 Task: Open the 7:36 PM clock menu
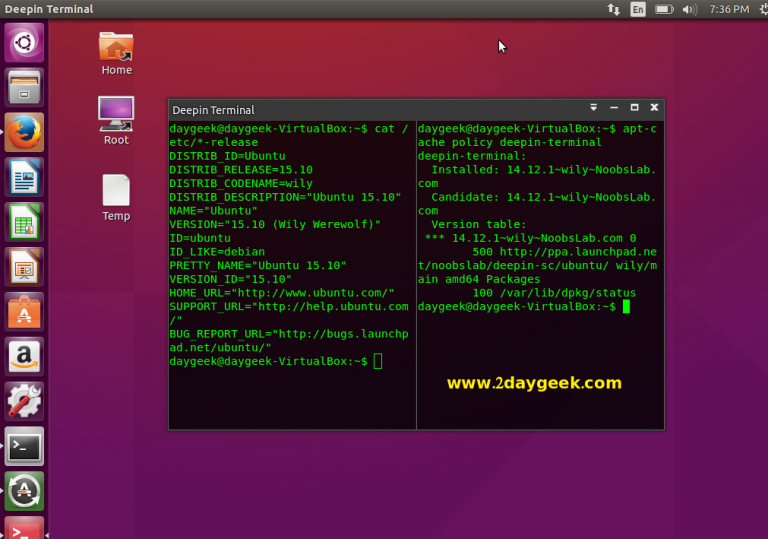point(729,9)
